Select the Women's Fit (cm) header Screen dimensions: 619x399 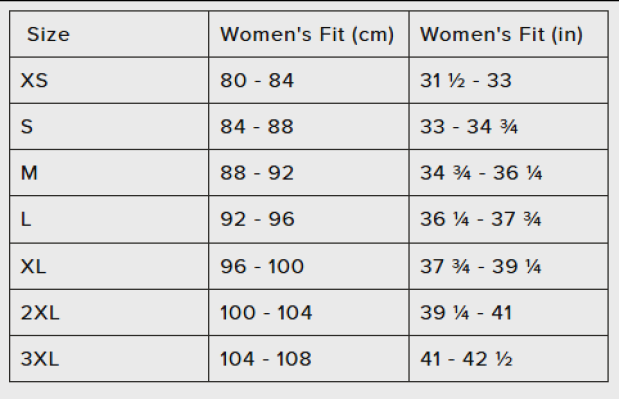(x=307, y=34)
